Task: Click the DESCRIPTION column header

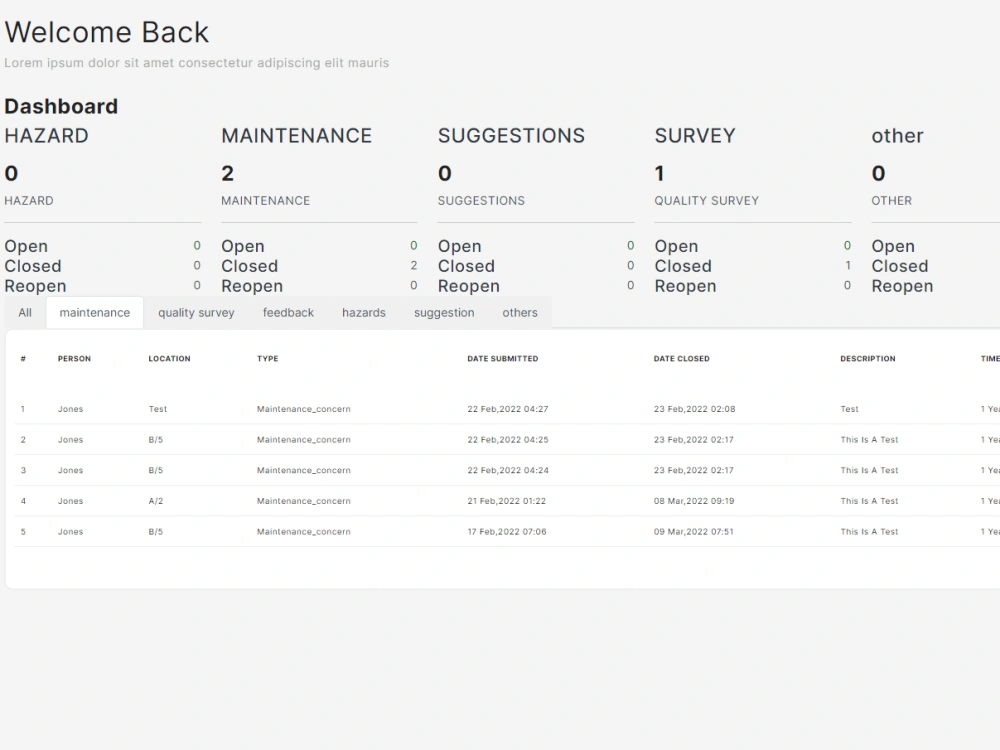Action: [867, 358]
